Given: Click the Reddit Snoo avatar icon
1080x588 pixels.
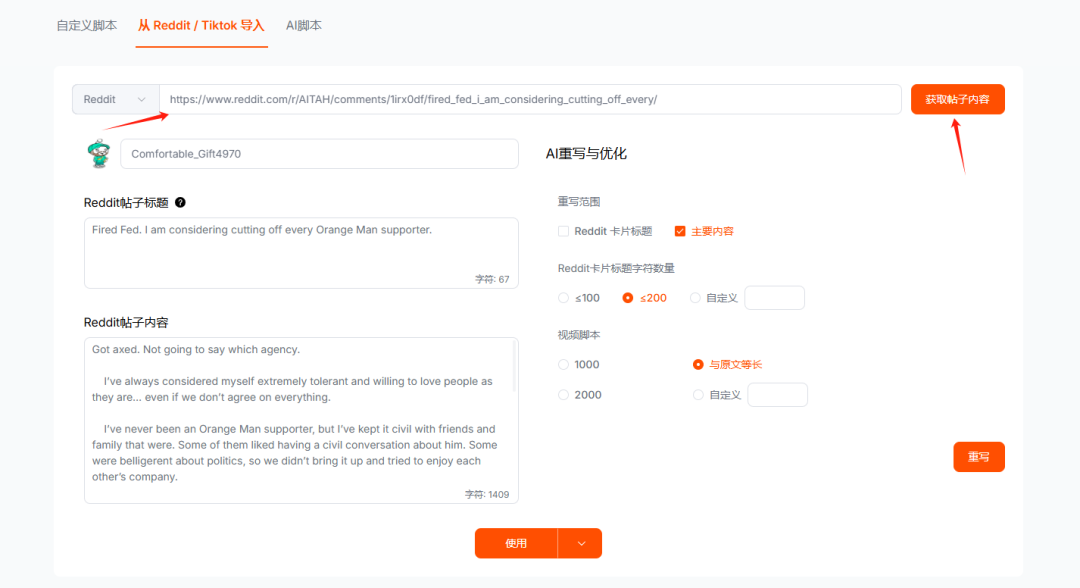Looking at the screenshot, I should [x=97, y=153].
